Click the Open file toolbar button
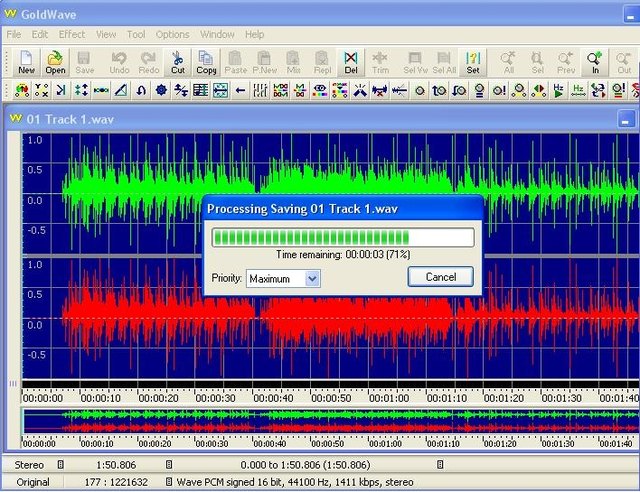Screen dimensions: 640x492 (x=55, y=62)
